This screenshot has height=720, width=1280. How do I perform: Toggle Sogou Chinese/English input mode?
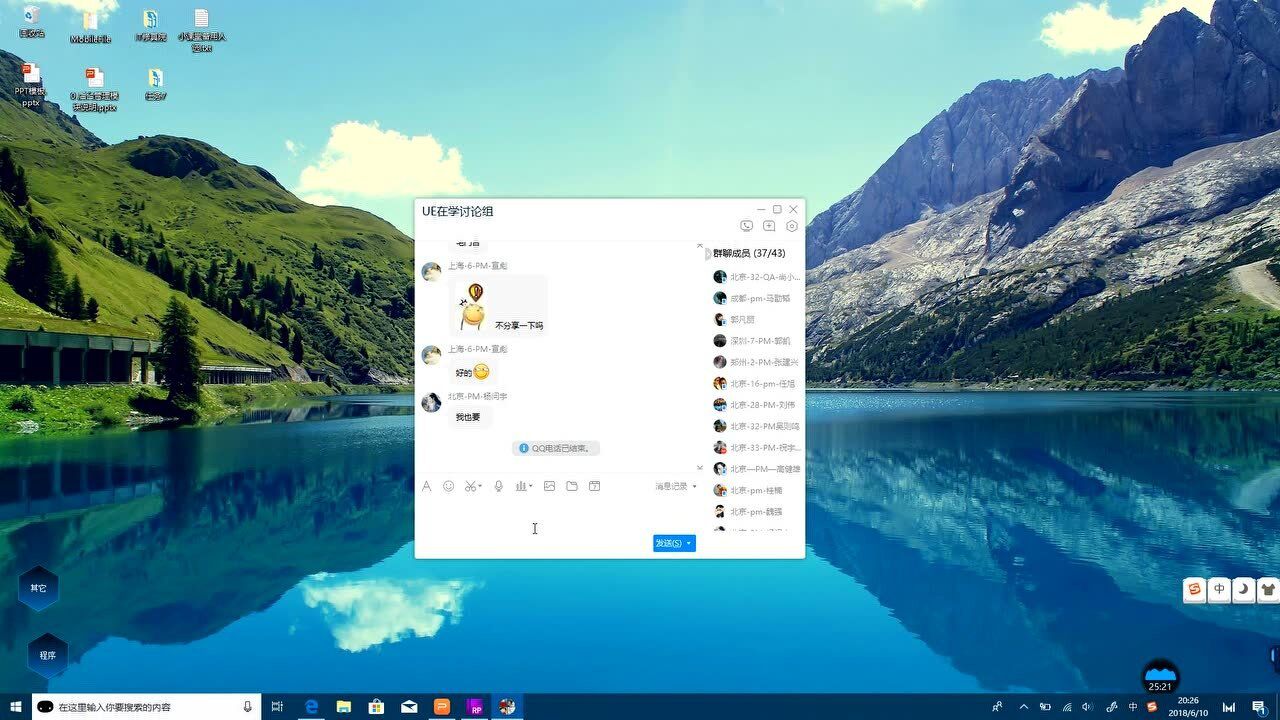pos(1219,590)
